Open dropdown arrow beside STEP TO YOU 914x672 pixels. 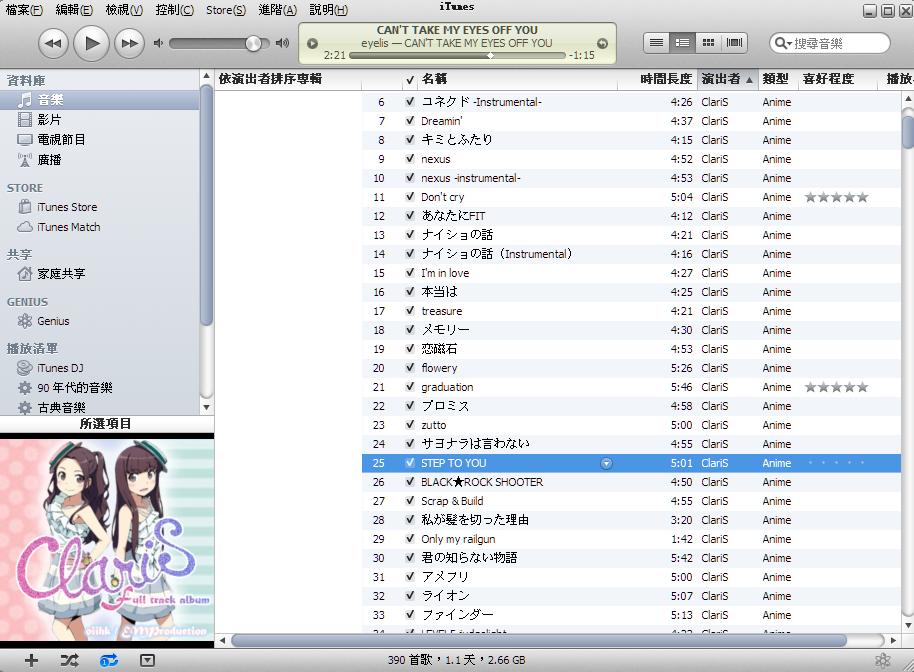point(606,463)
